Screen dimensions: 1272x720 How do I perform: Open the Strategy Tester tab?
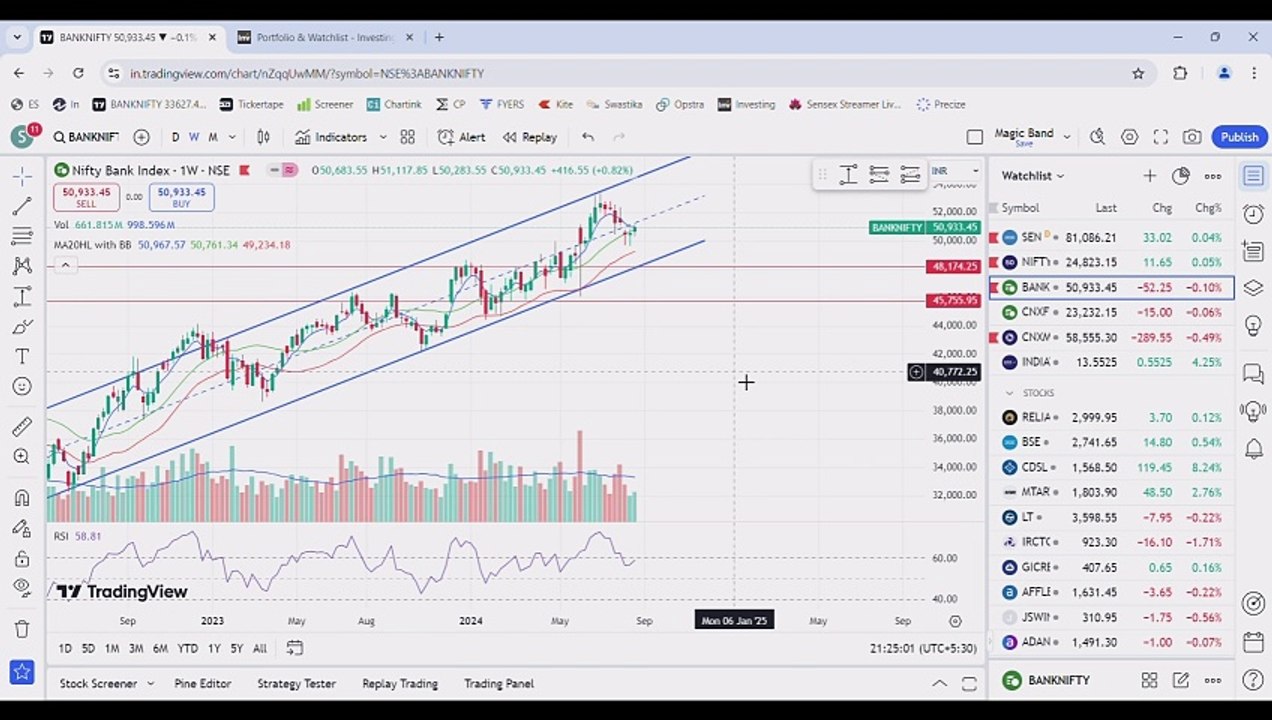(296, 684)
